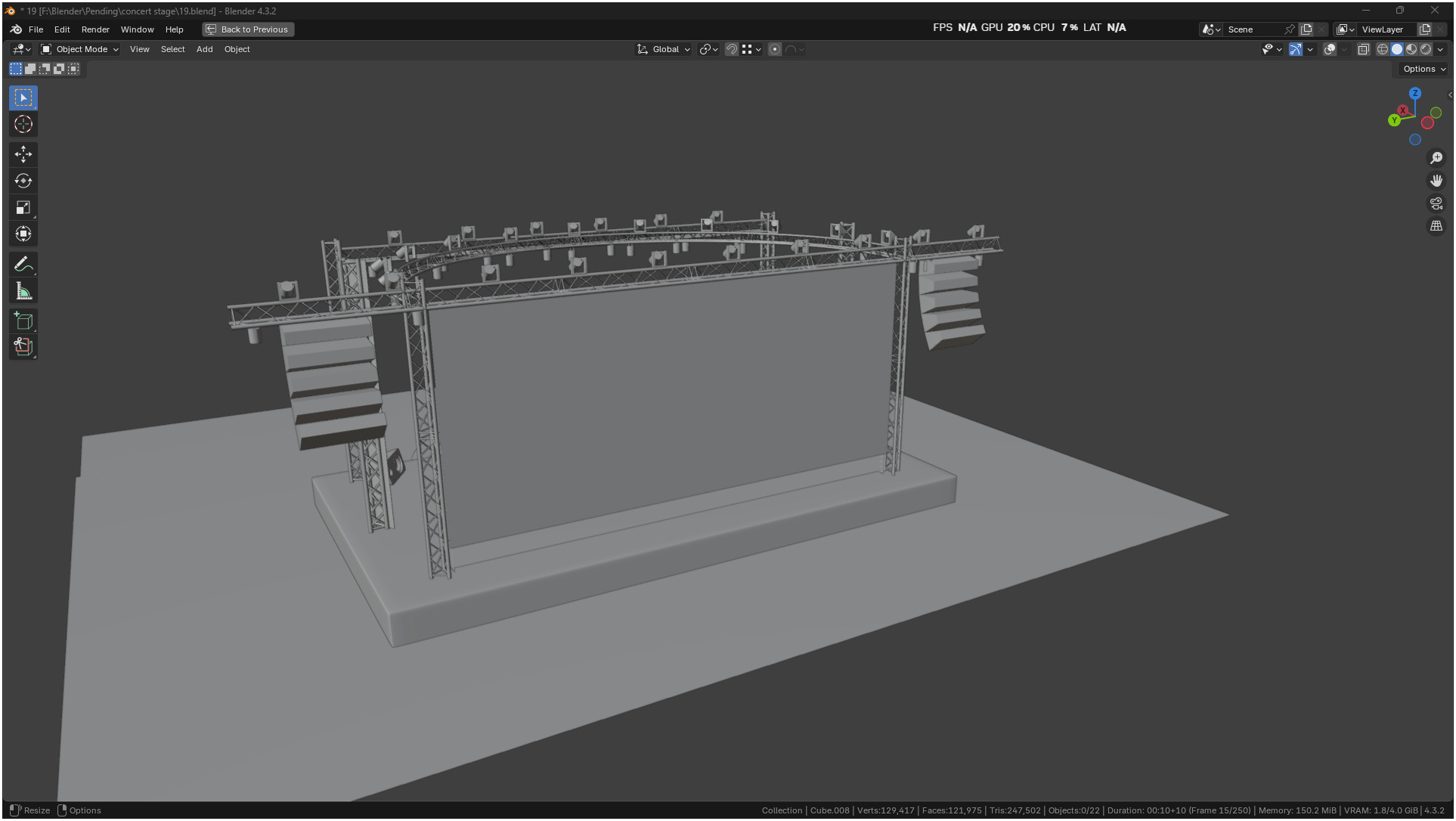Toggle X-ray display mode
The image size is (1456, 821).
tap(1363, 49)
